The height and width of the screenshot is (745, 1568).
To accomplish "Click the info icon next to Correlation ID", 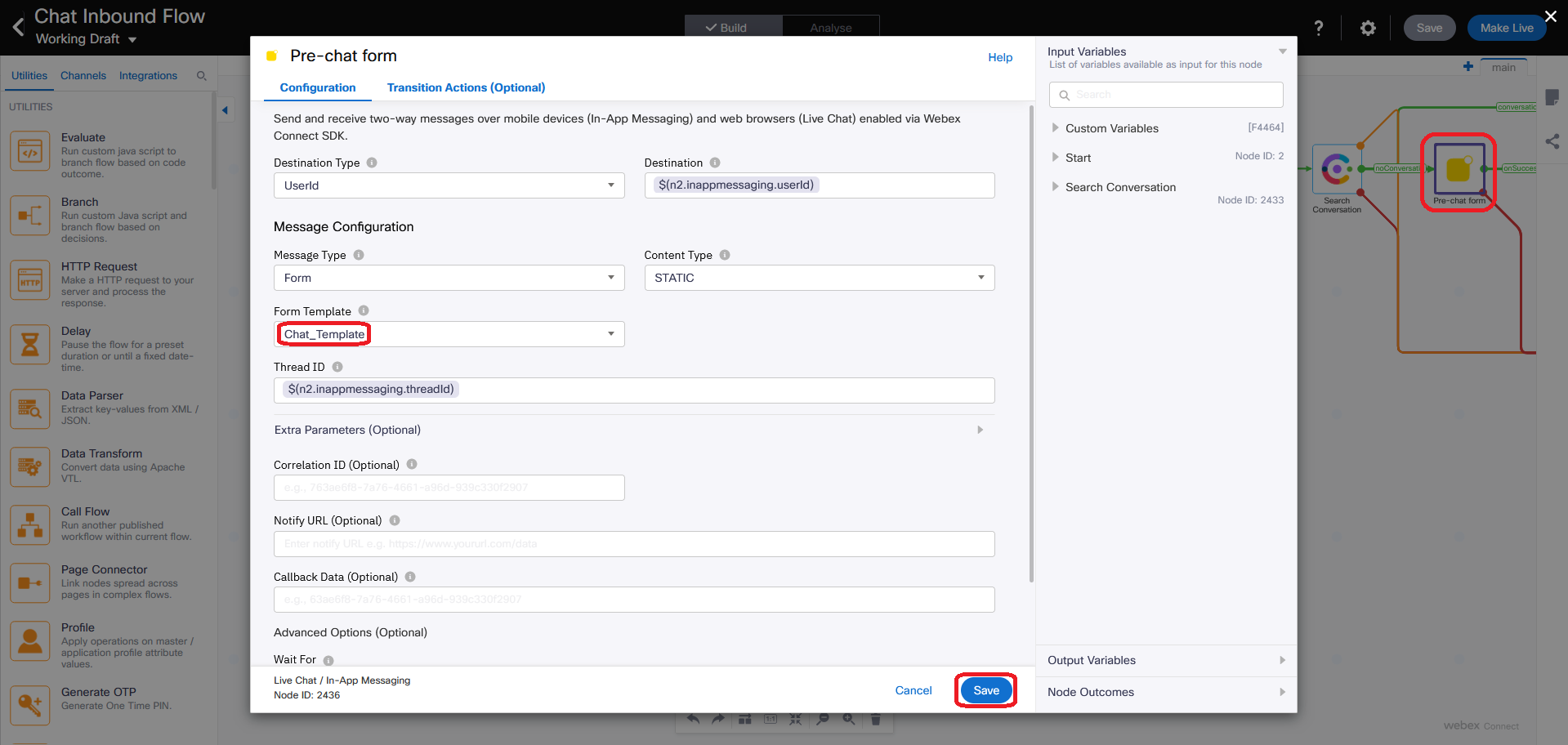I will click(412, 464).
